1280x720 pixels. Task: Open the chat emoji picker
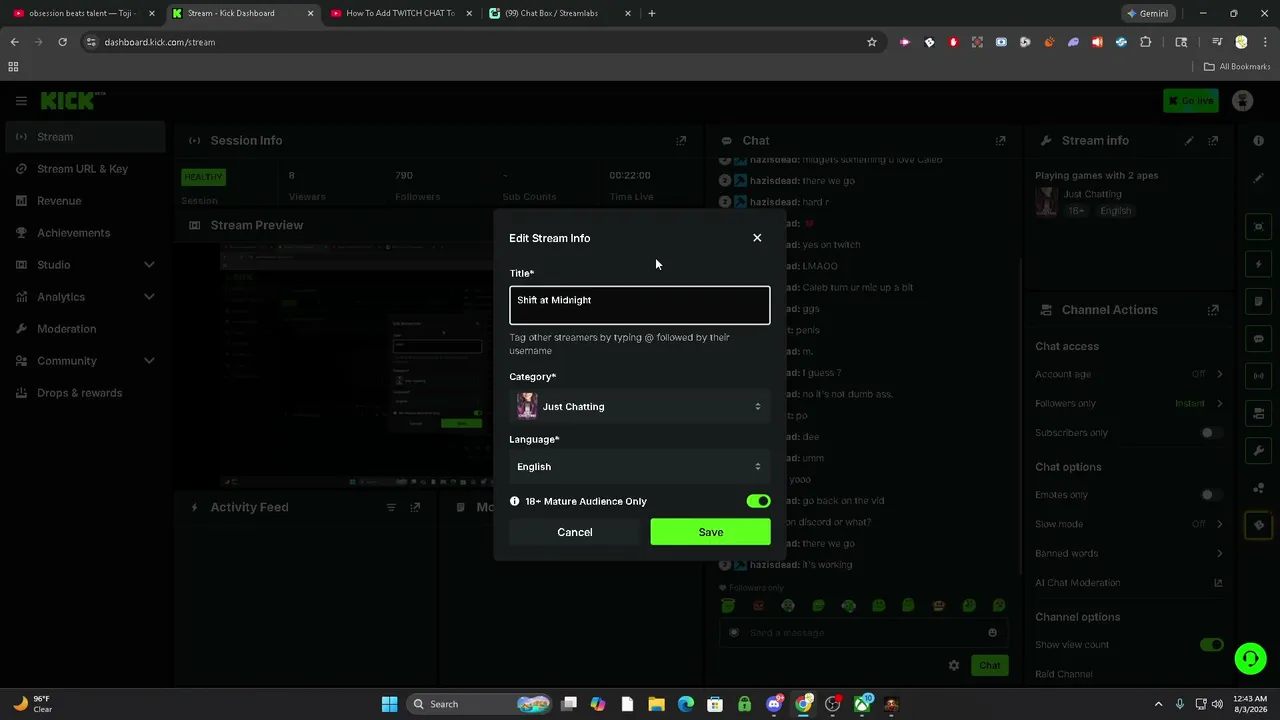tap(992, 632)
